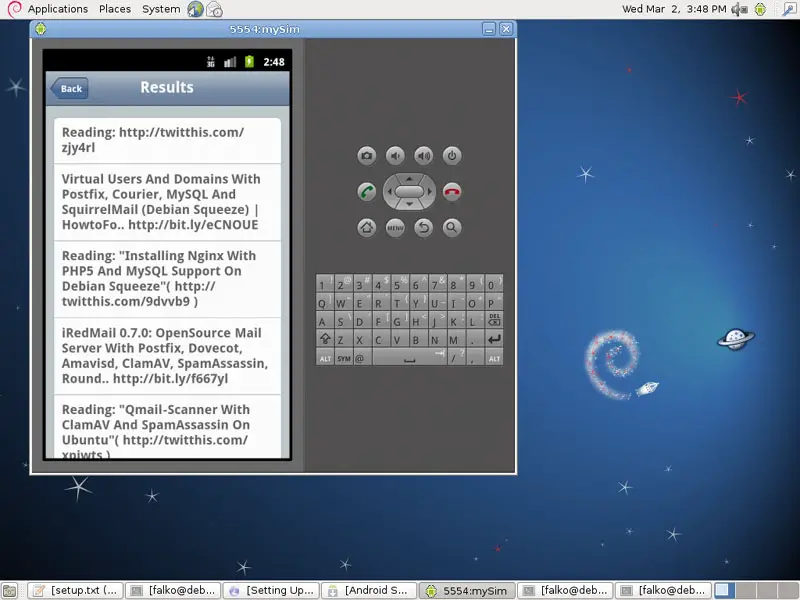Raise volume with emulator volume-up button

tap(423, 156)
